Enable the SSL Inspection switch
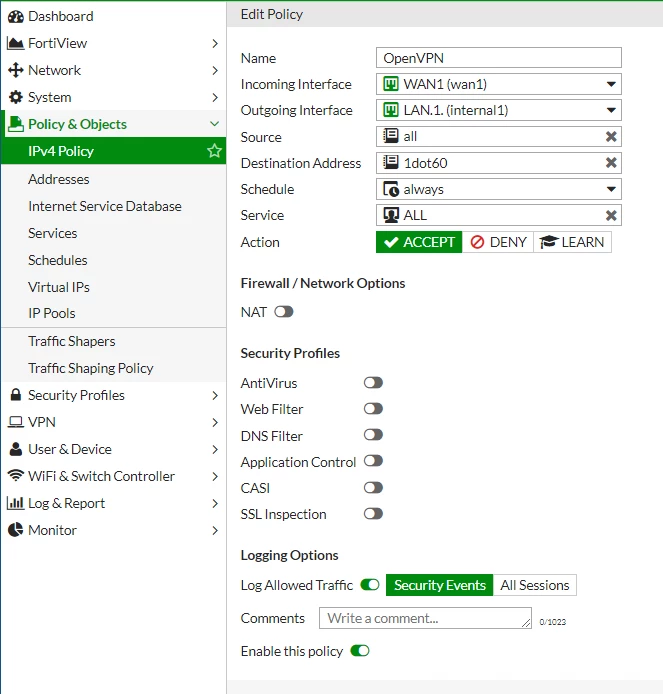 373,514
